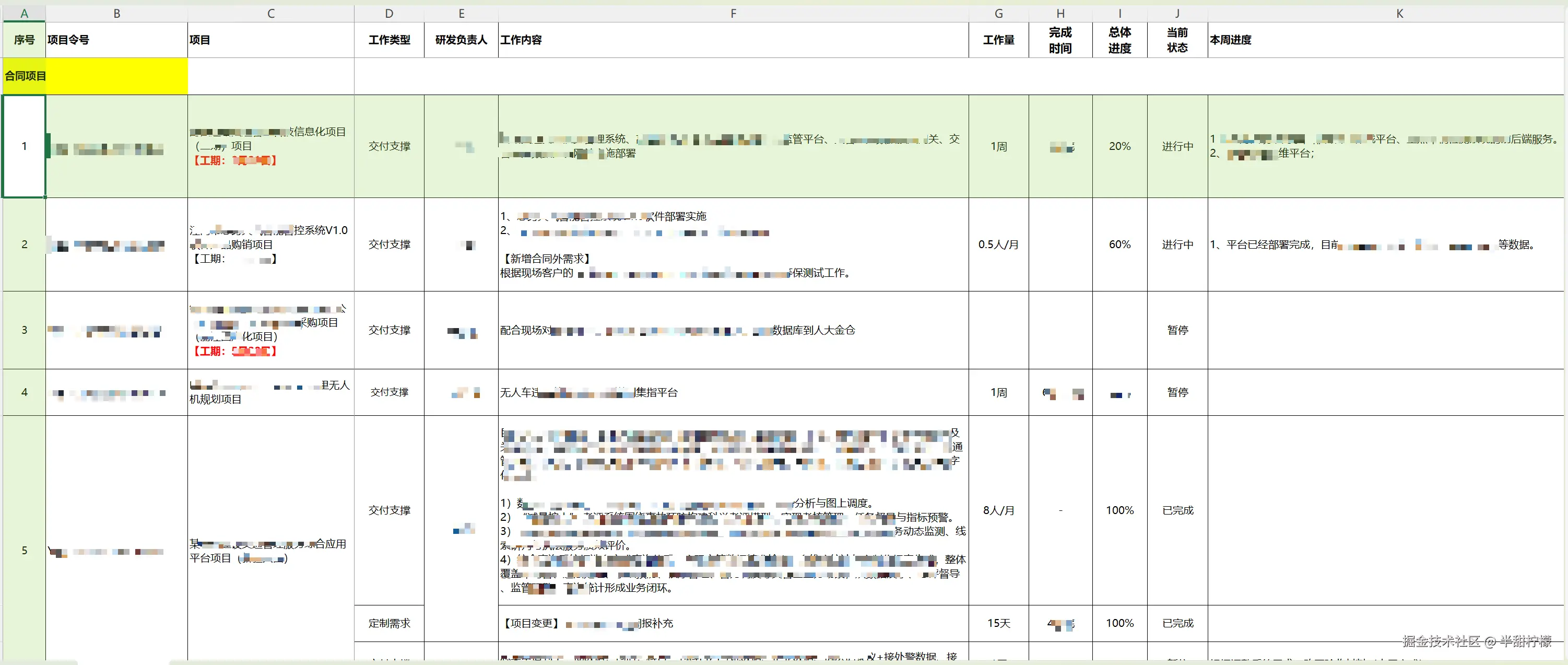This screenshot has height=665, width=1568.
Task: Select column C header
Action: click(271, 14)
